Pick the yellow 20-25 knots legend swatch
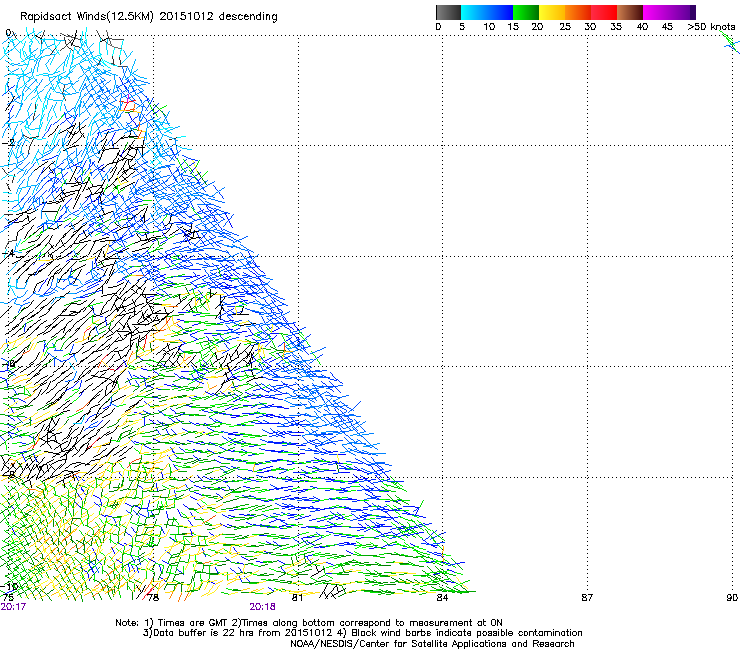Image resolution: width=740 pixels, height=650 pixels. pos(552,12)
